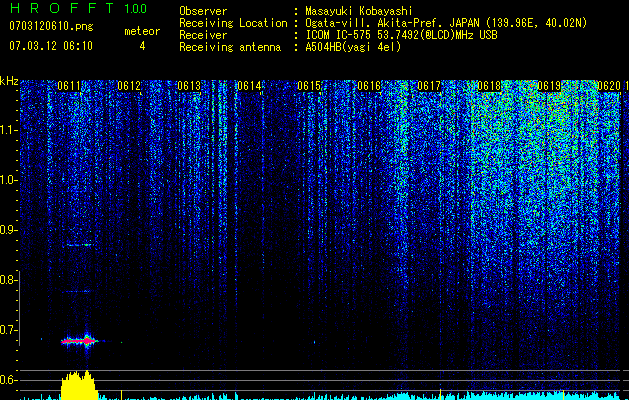Click the 1.0 frequency axis label
Screen dimensions: 629x400
(x=8, y=180)
